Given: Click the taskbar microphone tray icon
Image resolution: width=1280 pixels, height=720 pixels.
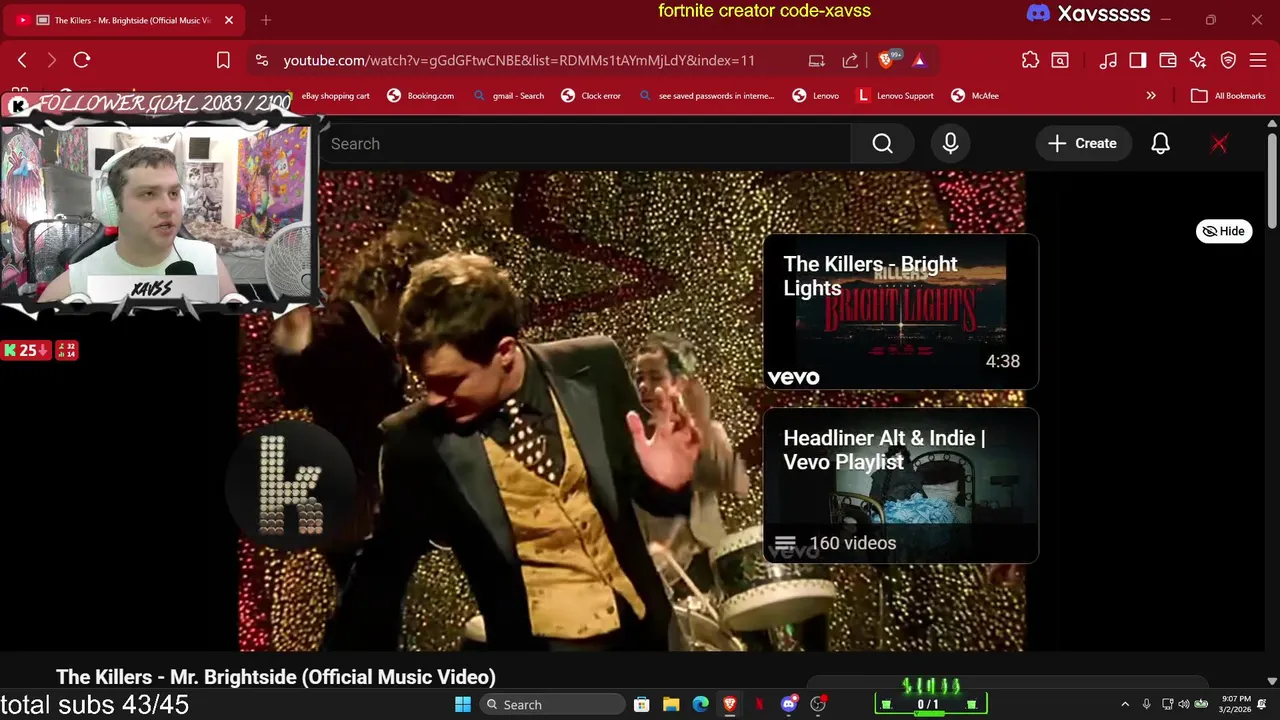Looking at the screenshot, I should coord(1147,704).
